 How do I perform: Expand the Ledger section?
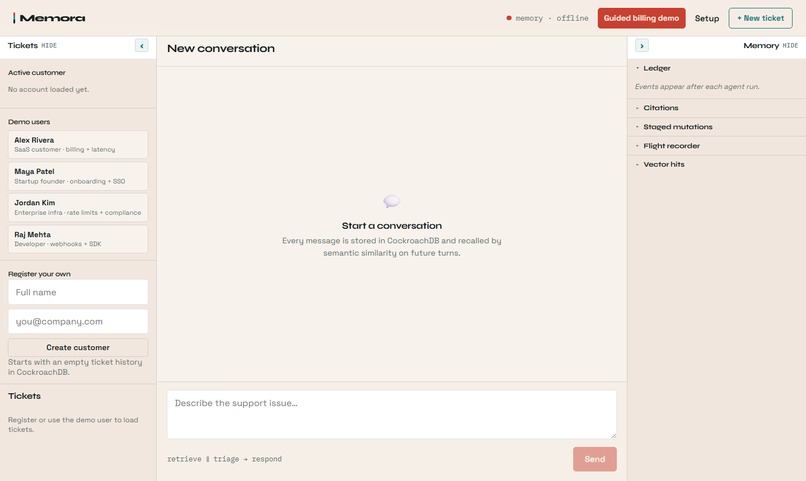[717, 68]
